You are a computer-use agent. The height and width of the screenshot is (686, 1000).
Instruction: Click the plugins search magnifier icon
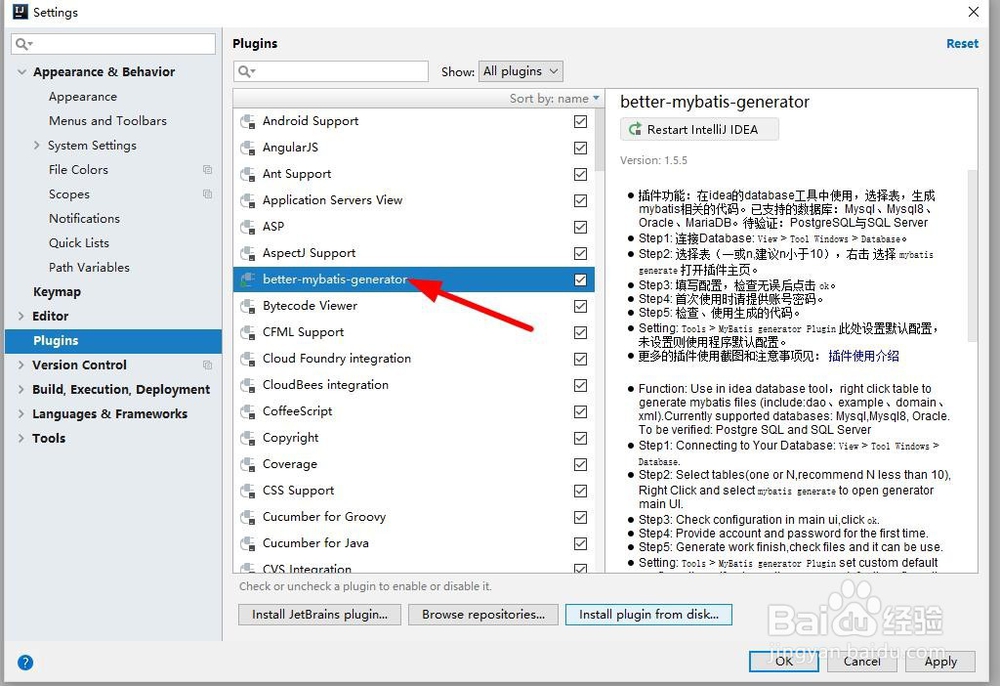tap(246, 71)
